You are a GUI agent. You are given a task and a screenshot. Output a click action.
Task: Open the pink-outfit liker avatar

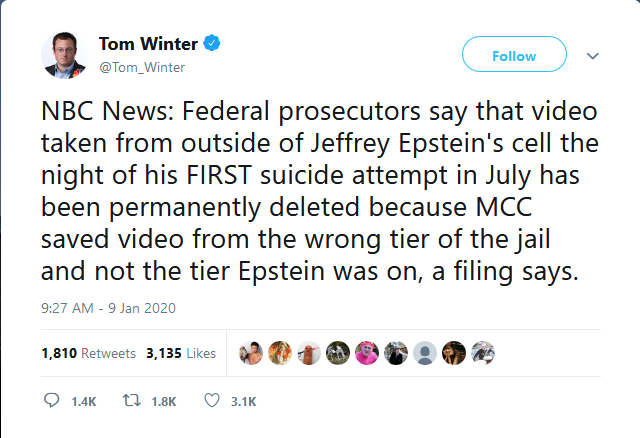(x=365, y=353)
